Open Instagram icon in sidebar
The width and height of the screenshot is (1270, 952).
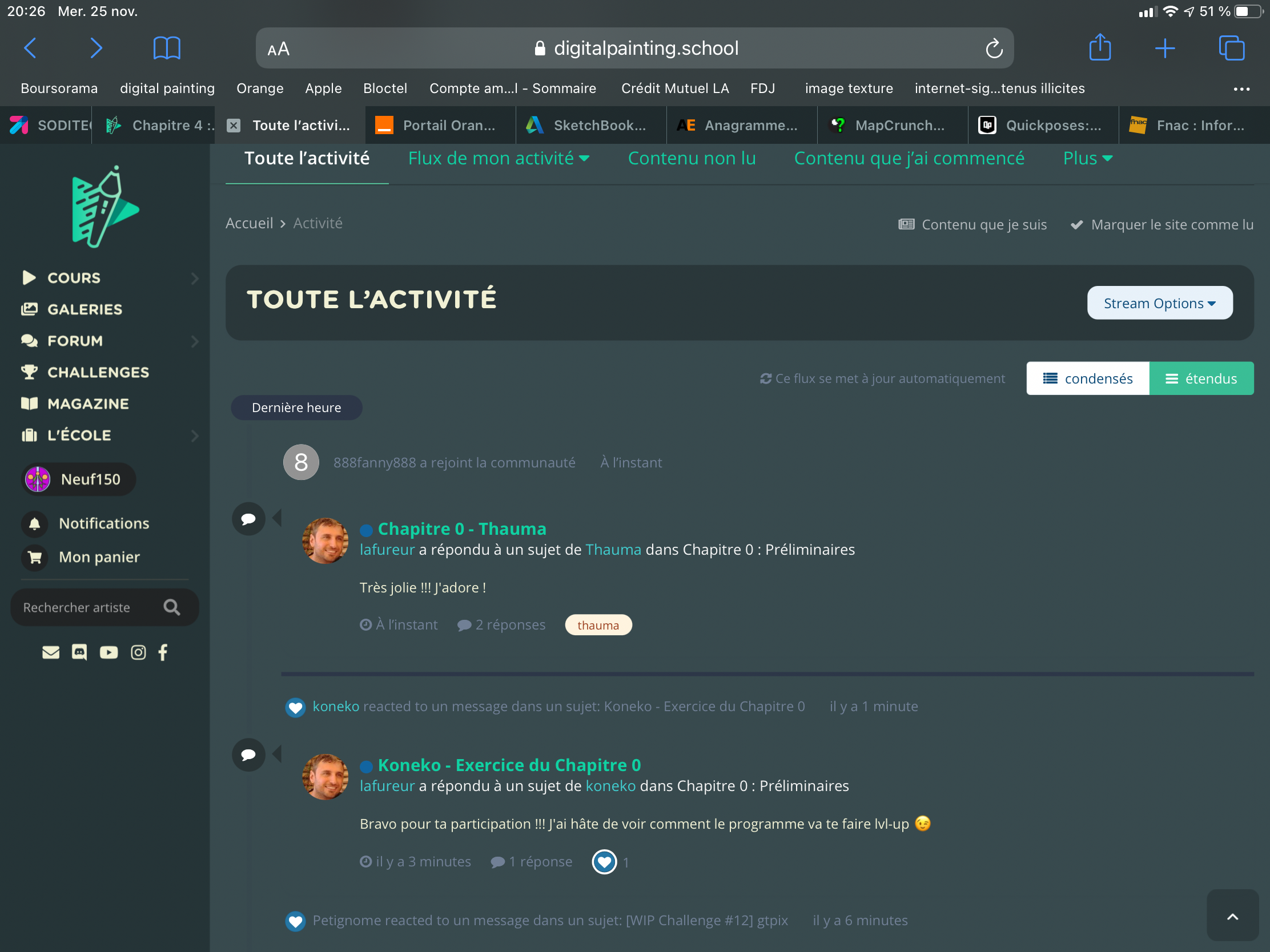tap(138, 652)
